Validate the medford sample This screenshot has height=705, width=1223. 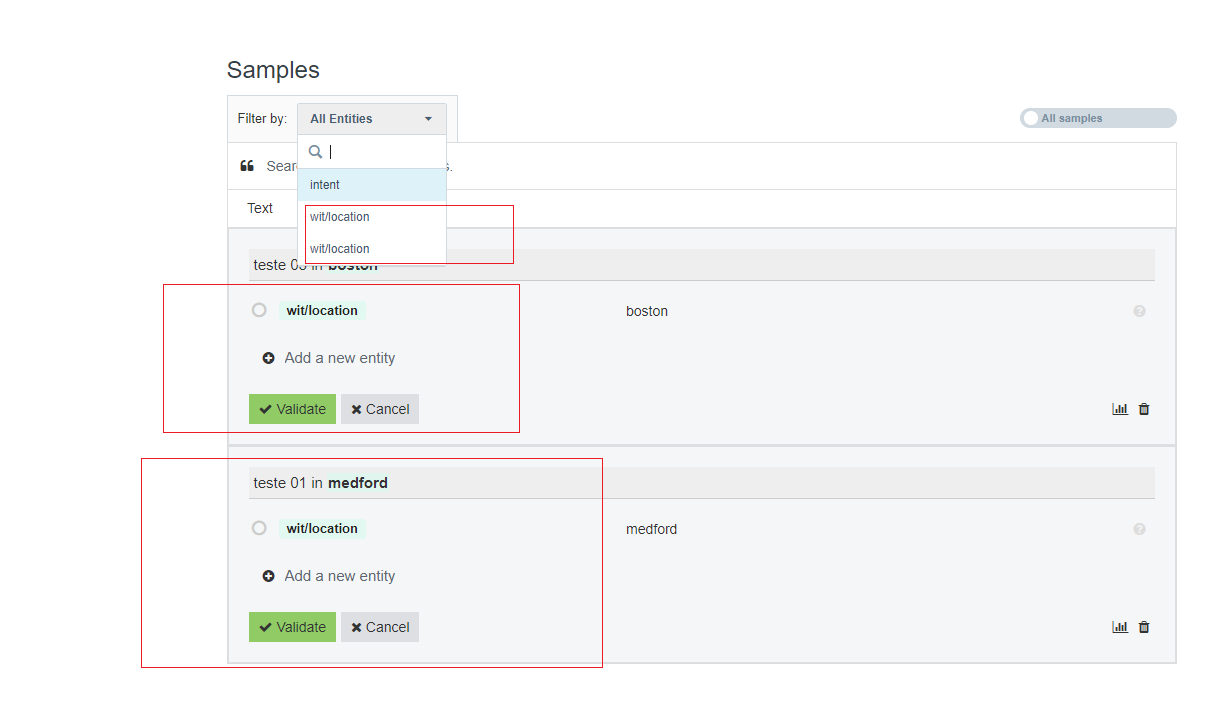coord(292,627)
